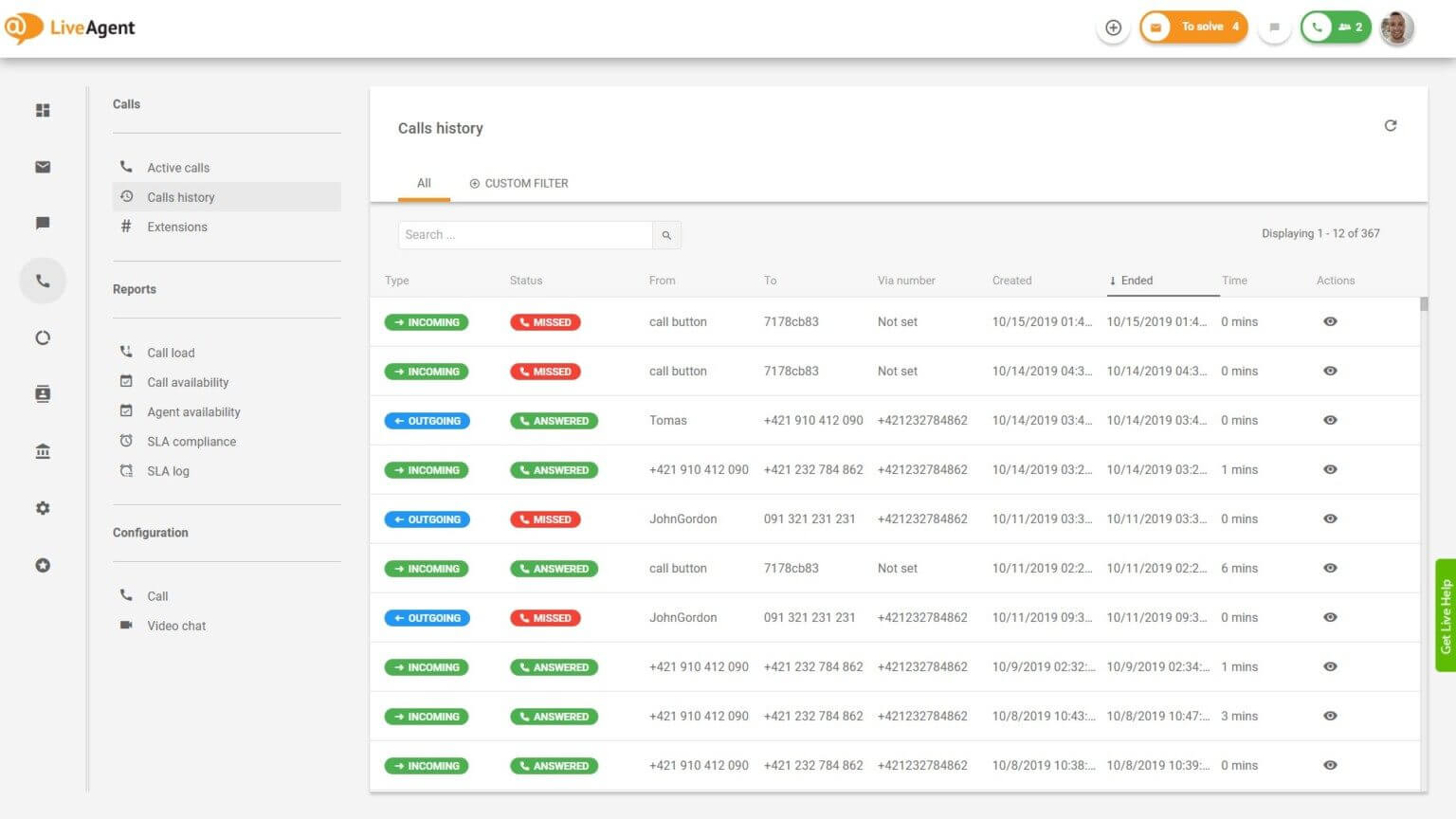Add a Custom Filter
Image resolution: width=1456 pixels, height=819 pixels.
(x=519, y=184)
